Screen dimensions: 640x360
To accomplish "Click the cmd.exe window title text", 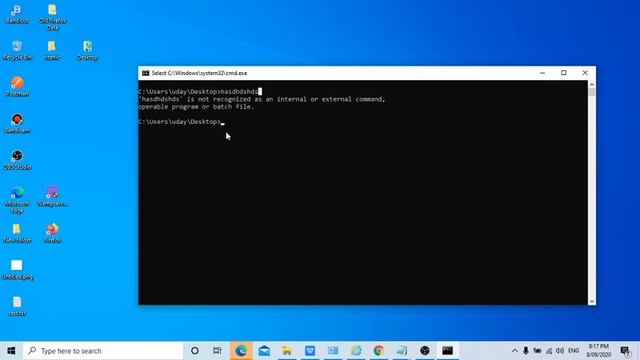I will coord(199,73).
